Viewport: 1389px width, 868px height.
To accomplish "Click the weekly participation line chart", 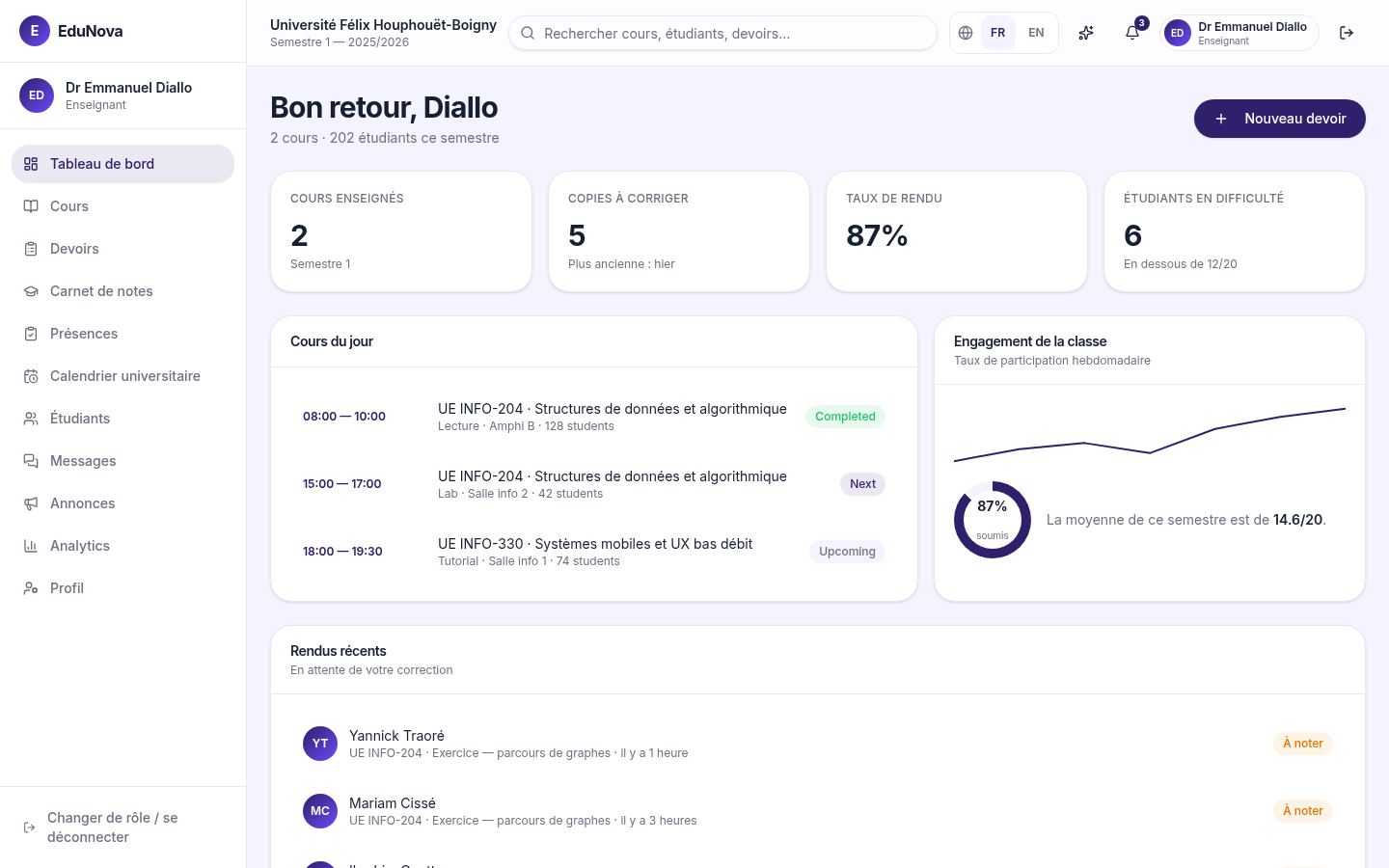I will (1150, 434).
